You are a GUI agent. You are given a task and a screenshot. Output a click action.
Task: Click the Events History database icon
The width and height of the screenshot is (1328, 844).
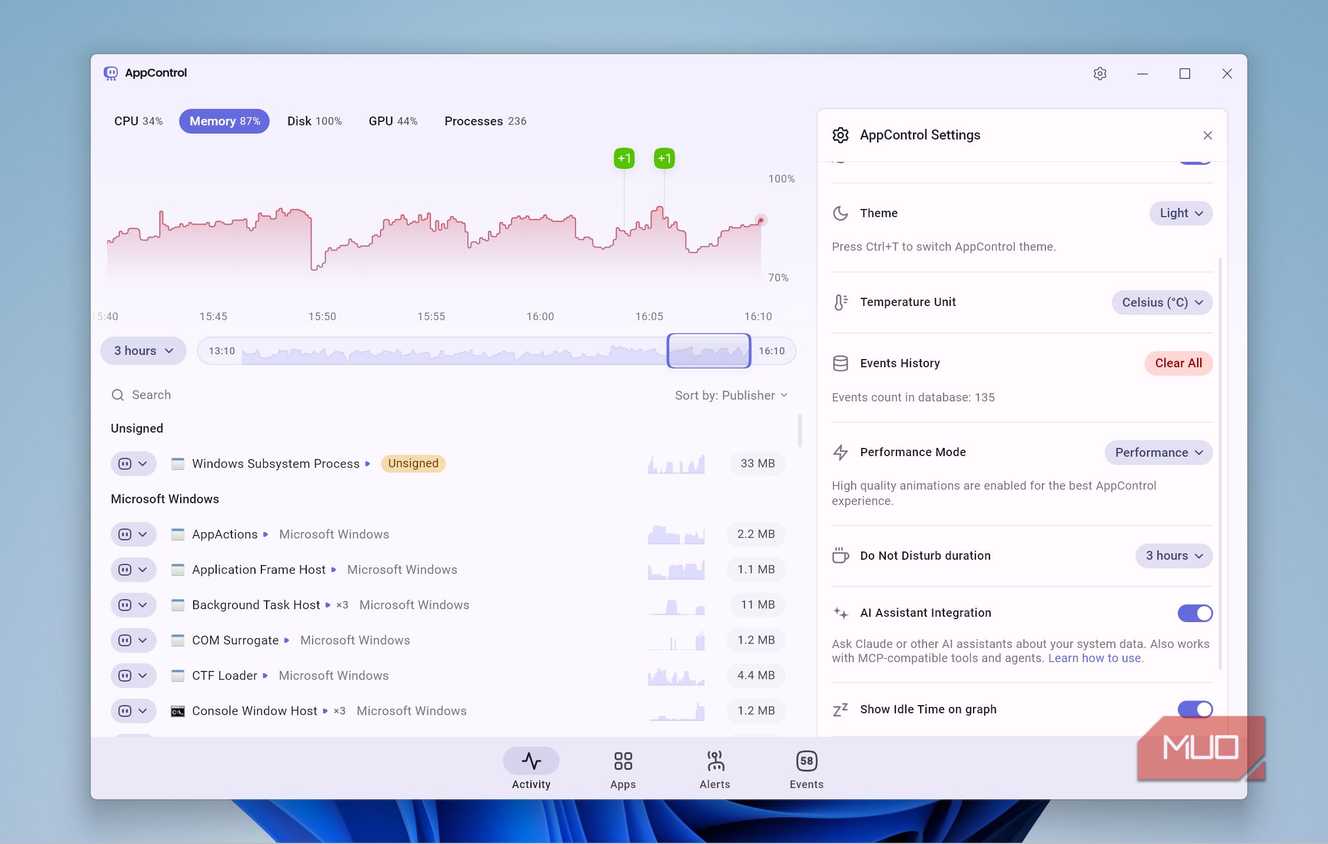point(841,363)
